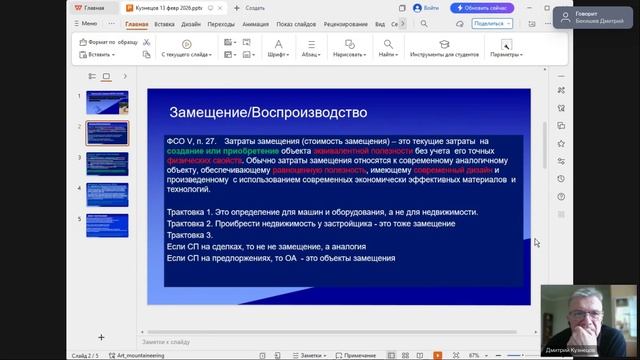The height and width of the screenshot is (360, 640).
Task: Open the section icon dropdown
Action: click(249, 54)
